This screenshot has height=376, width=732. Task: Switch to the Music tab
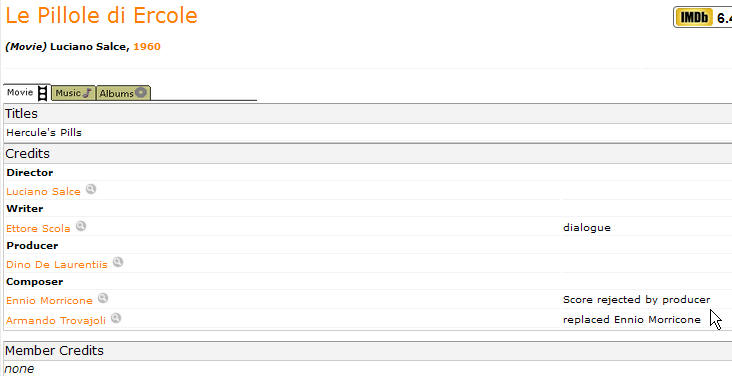pyautogui.click(x=73, y=93)
